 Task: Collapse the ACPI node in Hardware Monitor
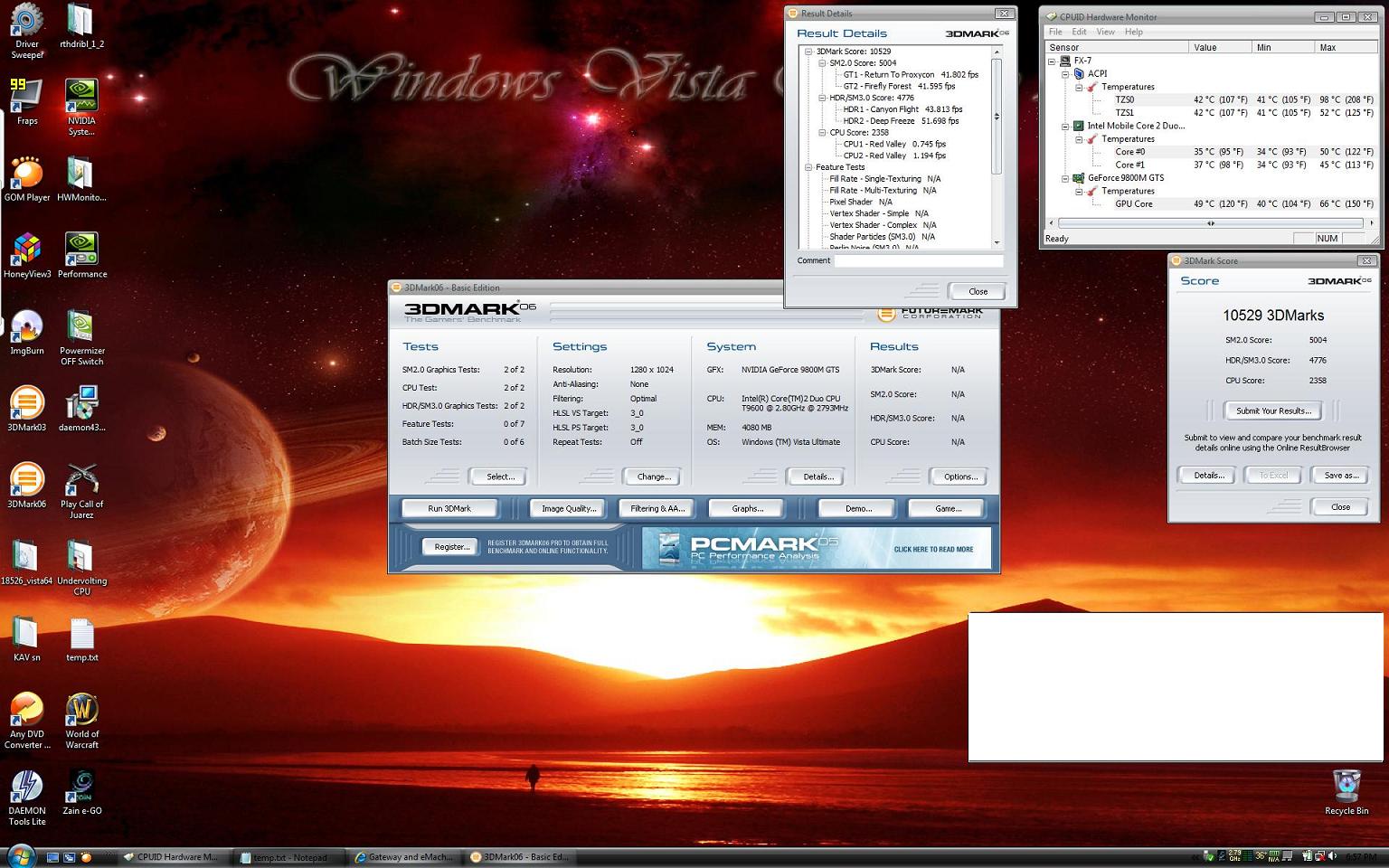(1065, 74)
